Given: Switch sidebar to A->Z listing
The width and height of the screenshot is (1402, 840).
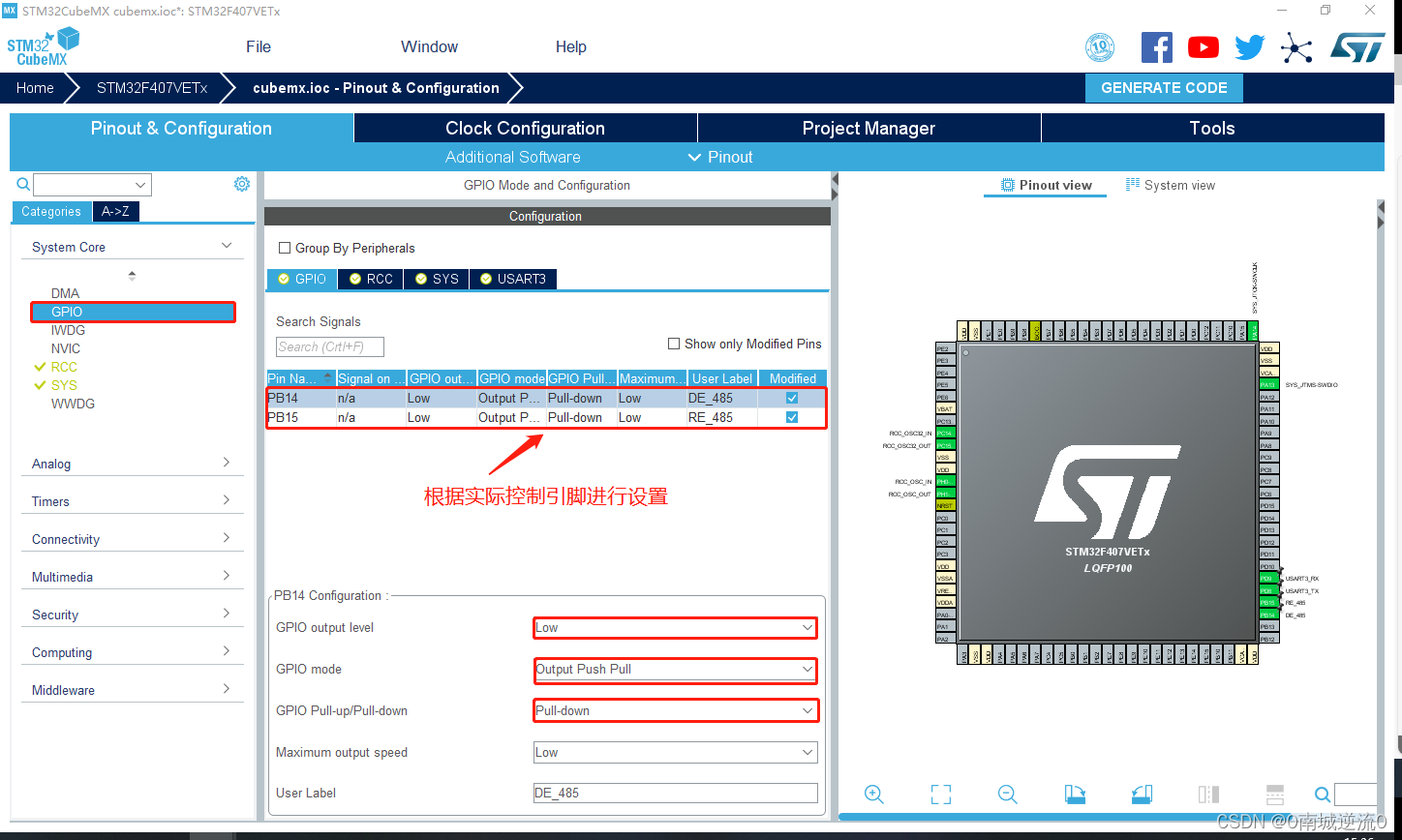Looking at the screenshot, I should pos(116,211).
